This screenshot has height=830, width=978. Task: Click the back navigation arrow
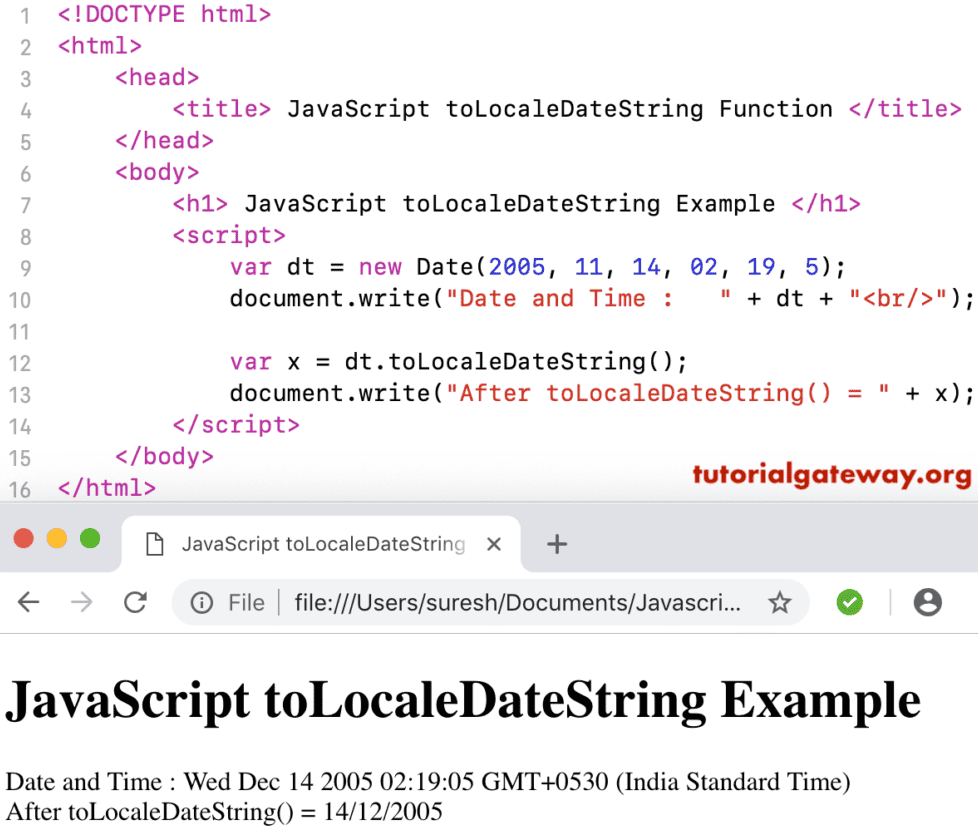click(x=28, y=602)
